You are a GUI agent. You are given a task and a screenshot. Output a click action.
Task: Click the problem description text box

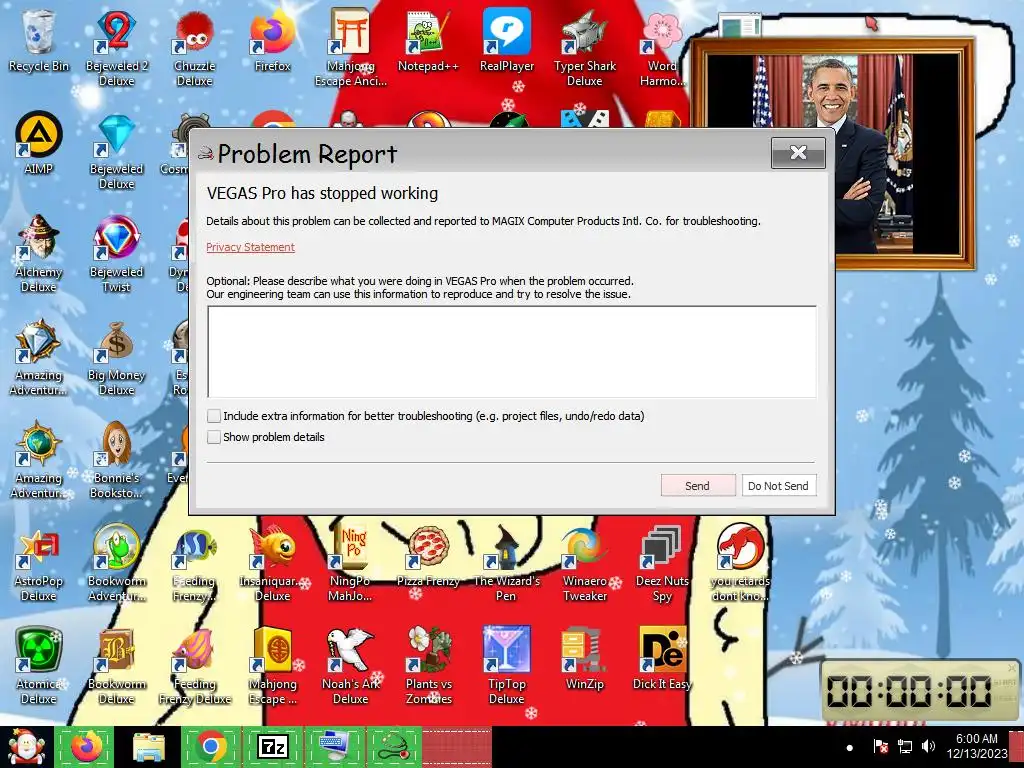512,351
